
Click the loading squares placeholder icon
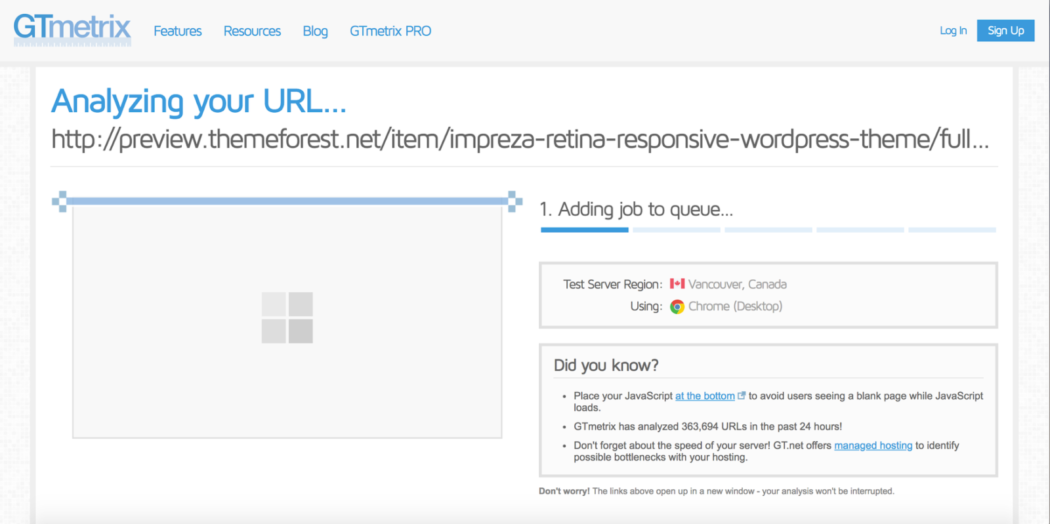tap(287, 317)
